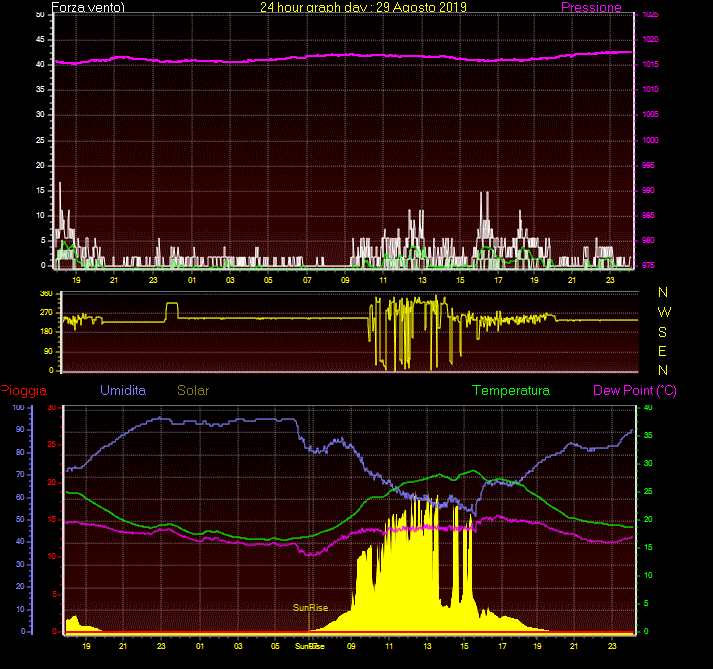Click the "1005" value on pressure axis
Viewport: 713px width, 669px height.
pyautogui.click(x=650, y=114)
